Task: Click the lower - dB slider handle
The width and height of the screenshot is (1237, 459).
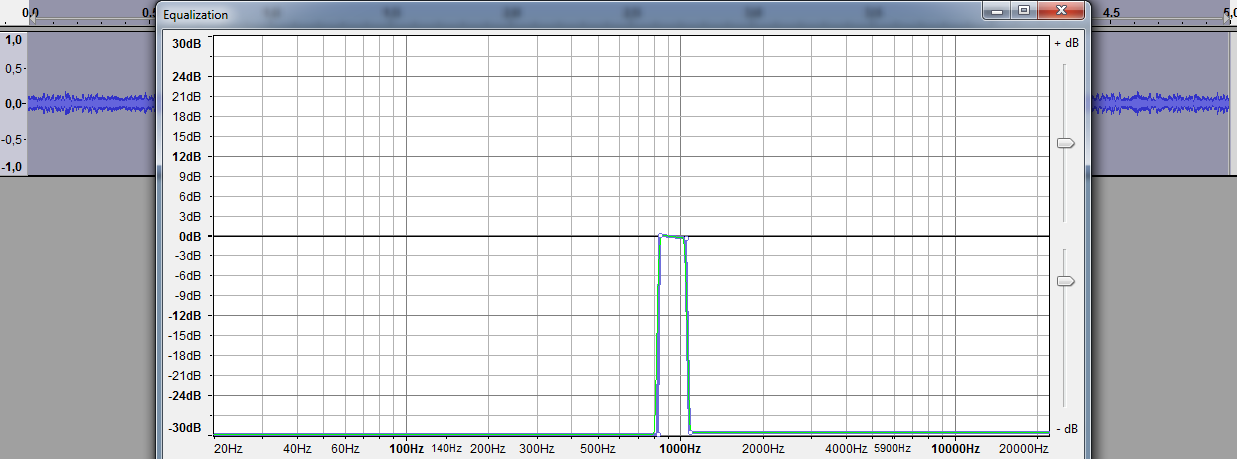Action: pyautogui.click(x=1066, y=281)
